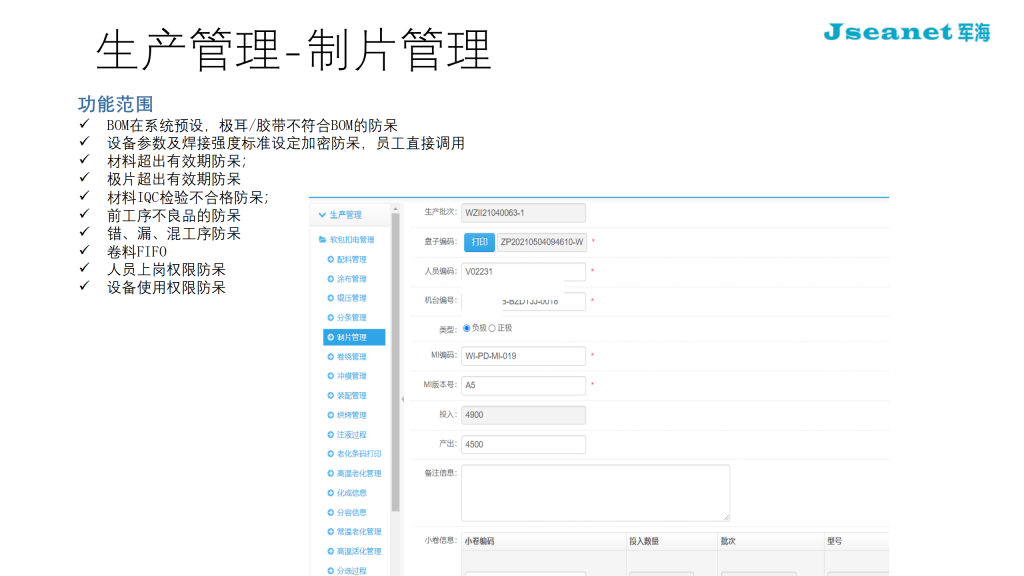
Task: Click the 人员编码 input field
Action: 524,271
